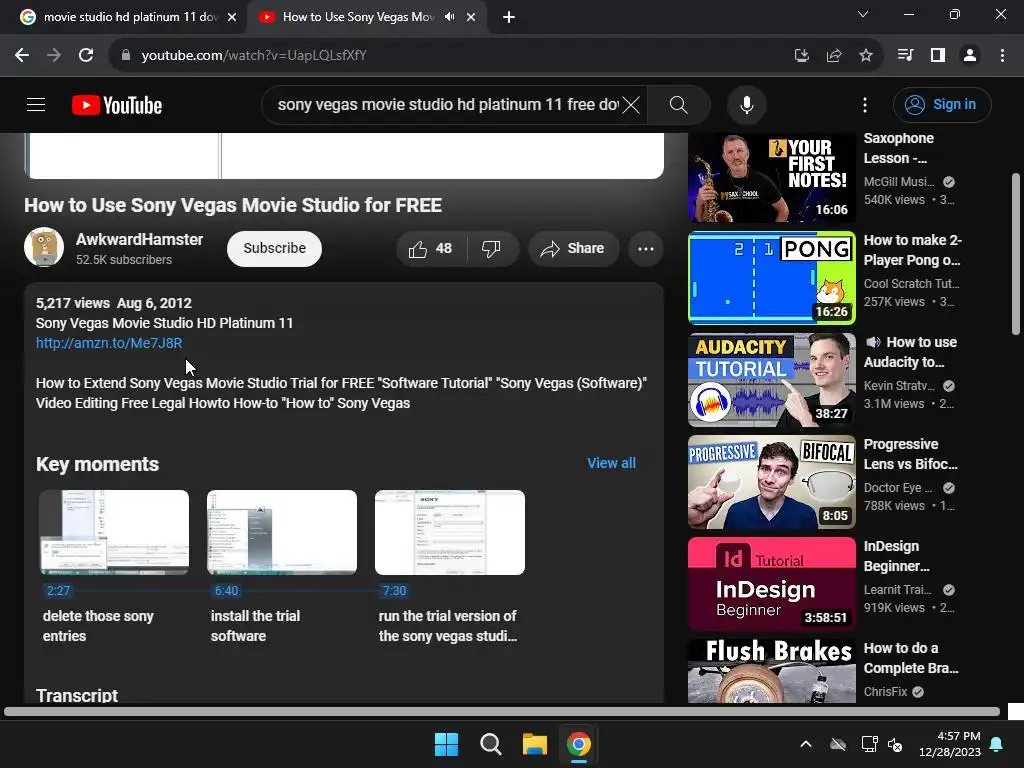Viewport: 1024px width, 768px height.
Task: Clear the YouTube search box text
Action: click(631, 104)
